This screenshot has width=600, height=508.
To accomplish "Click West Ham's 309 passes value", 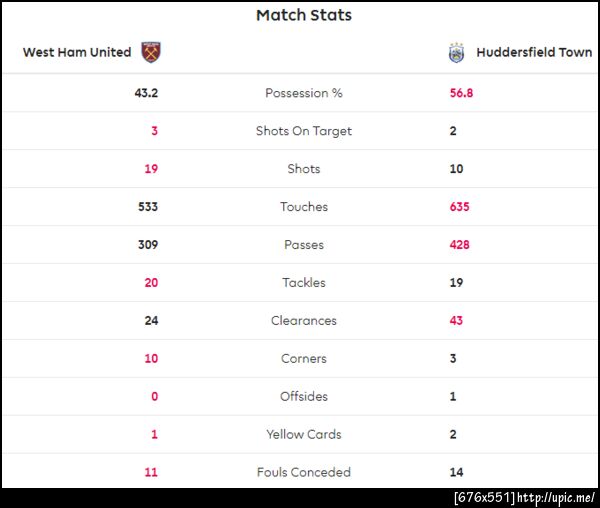I will coord(147,245).
